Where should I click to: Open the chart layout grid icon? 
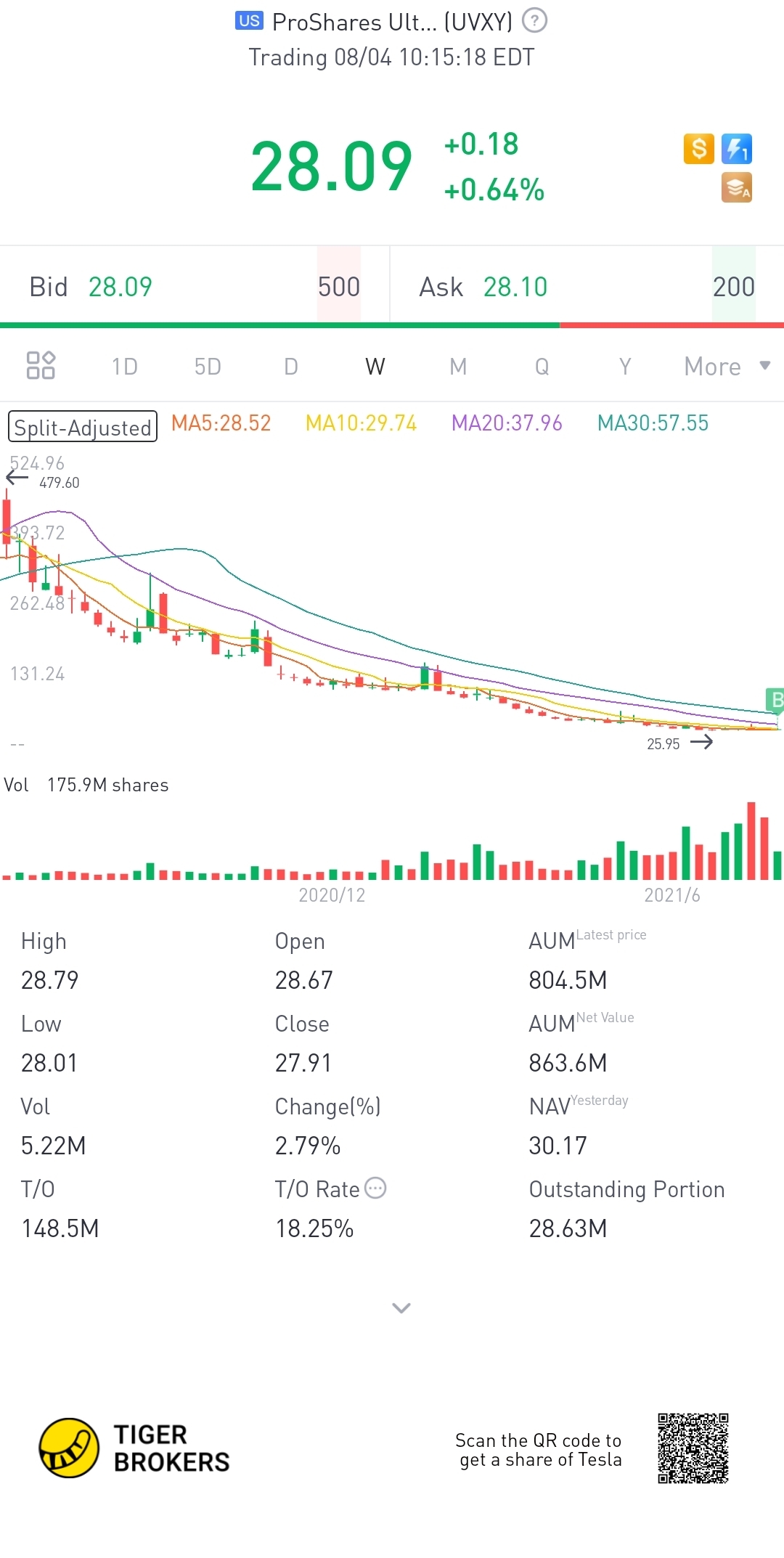[41, 365]
